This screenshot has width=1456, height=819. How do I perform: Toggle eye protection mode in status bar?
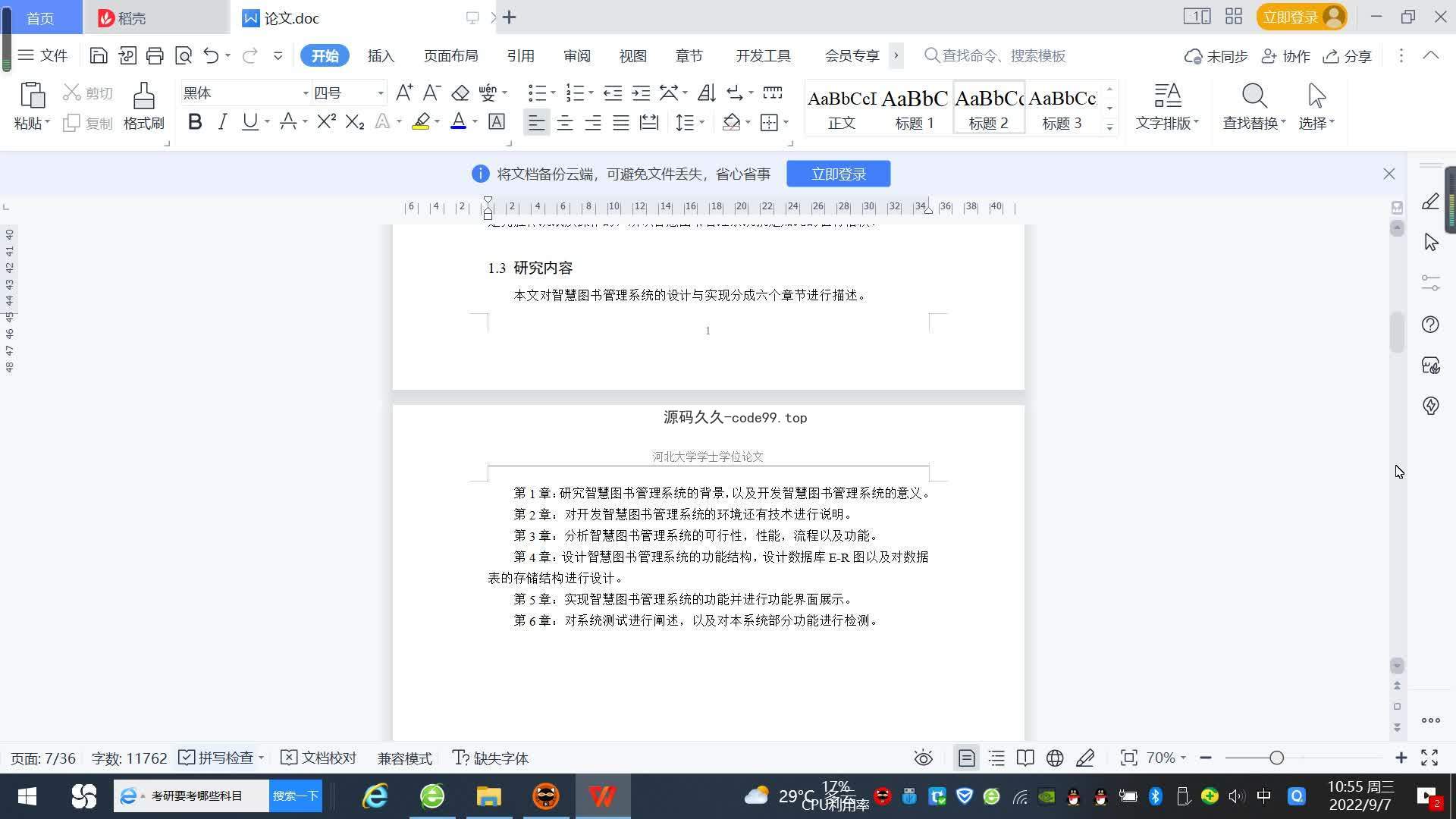click(923, 758)
